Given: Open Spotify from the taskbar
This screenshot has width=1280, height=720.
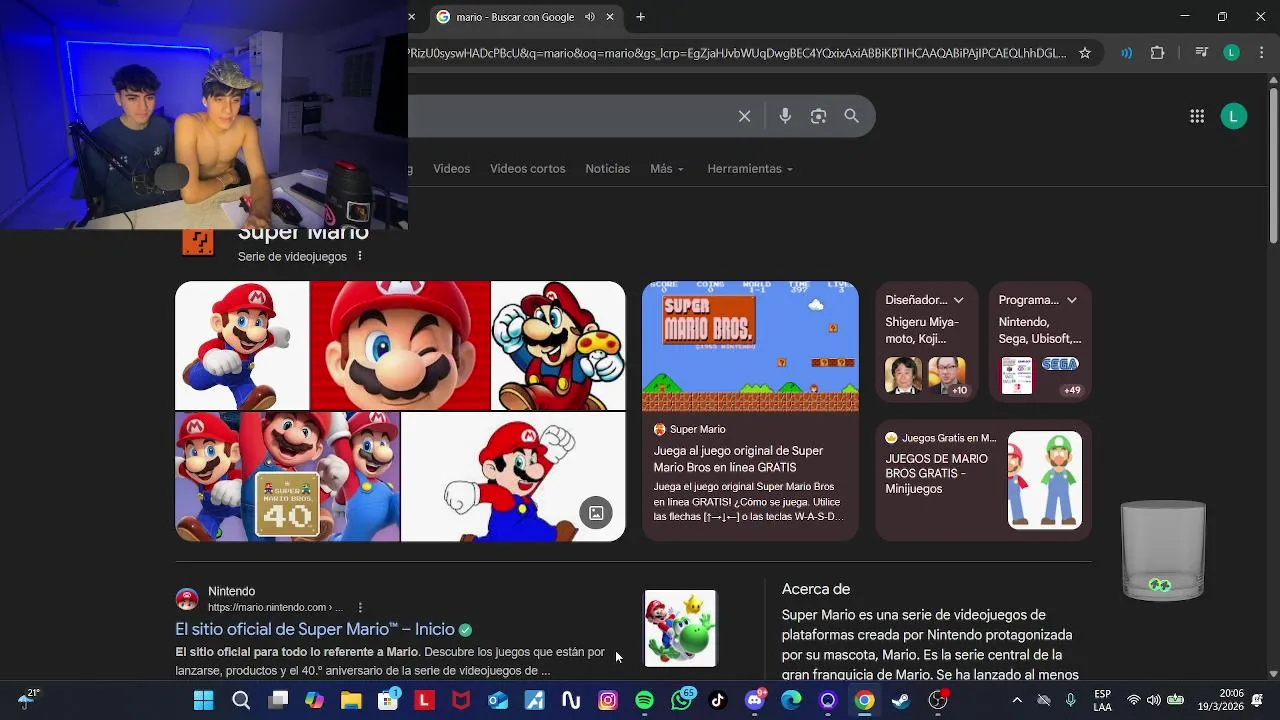Looking at the screenshot, I should point(644,700).
